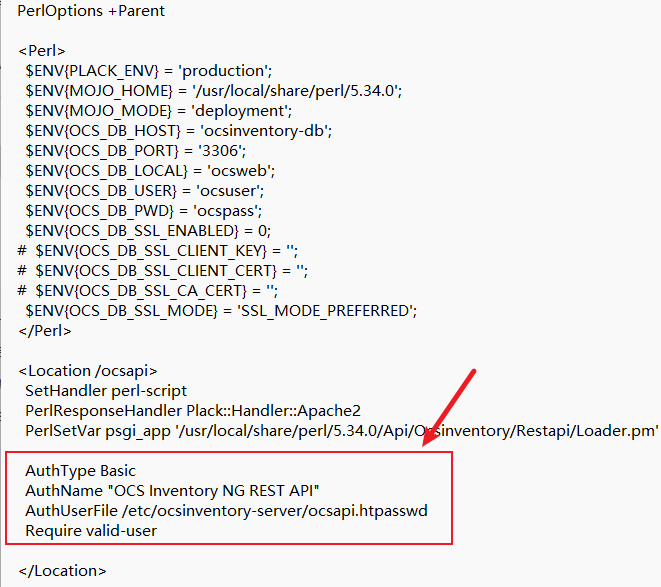Click the $ENV{PLACK_ENV} = 'production' line
661x587 pixels.
click(x=148, y=71)
